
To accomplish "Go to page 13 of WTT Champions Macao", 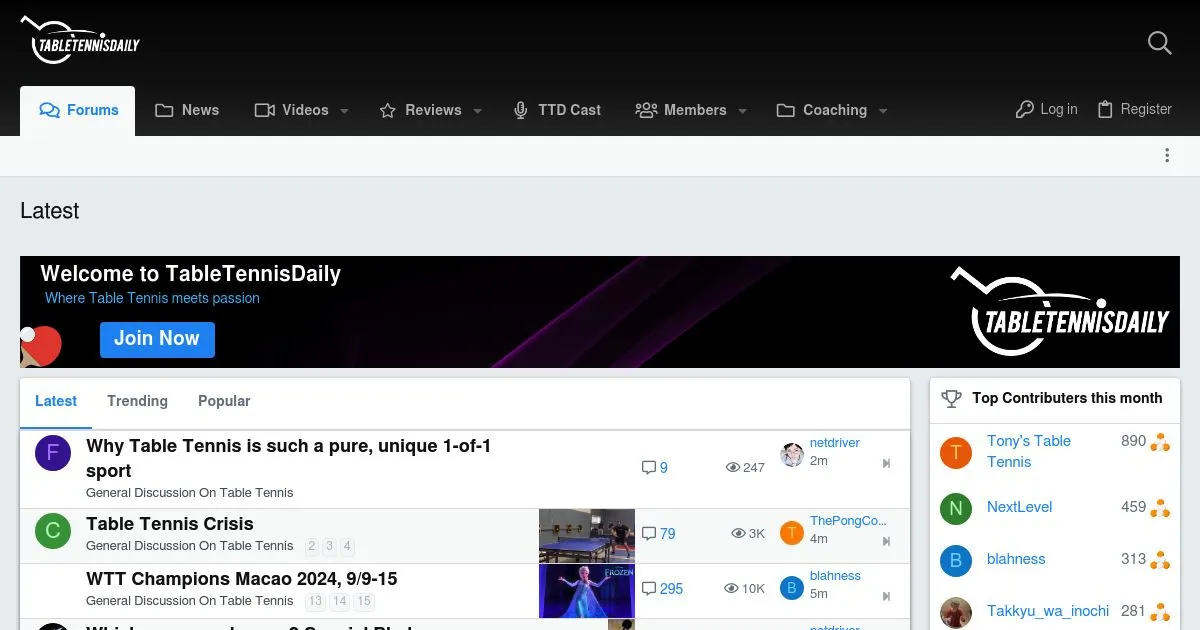I will [x=315, y=601].
